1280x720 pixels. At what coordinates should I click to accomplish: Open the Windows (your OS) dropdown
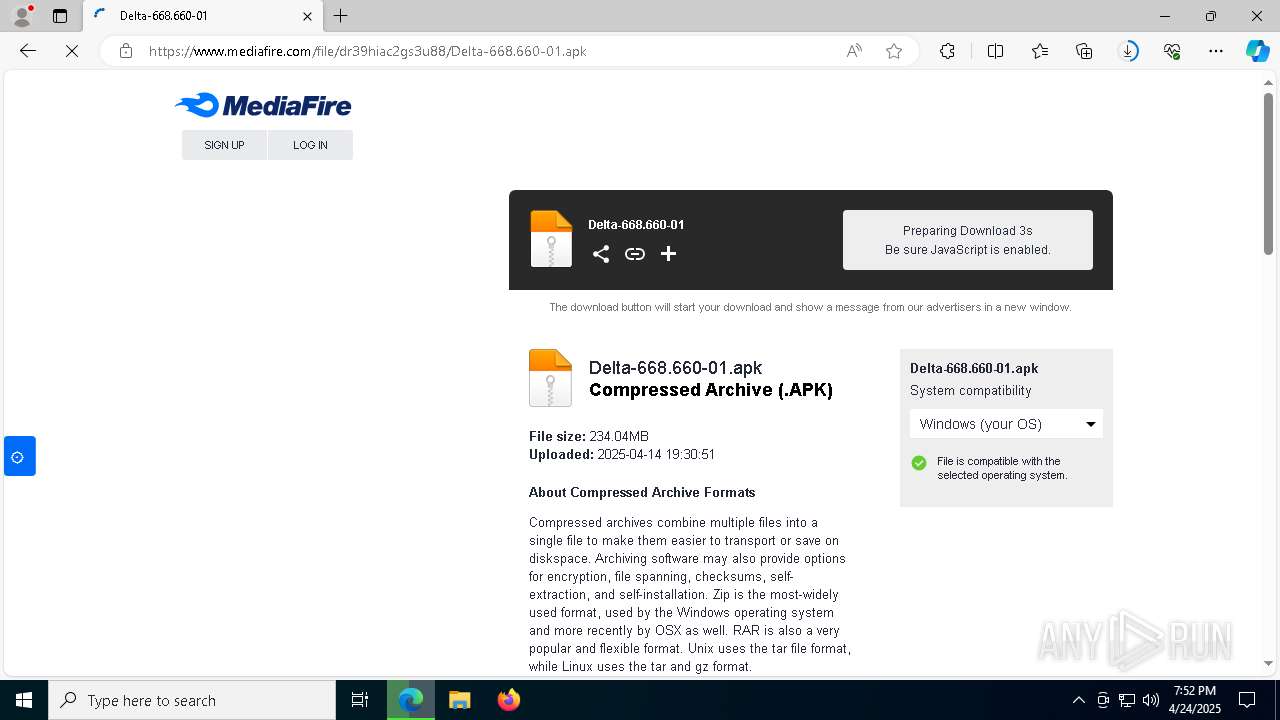[x=1006, y=424]
